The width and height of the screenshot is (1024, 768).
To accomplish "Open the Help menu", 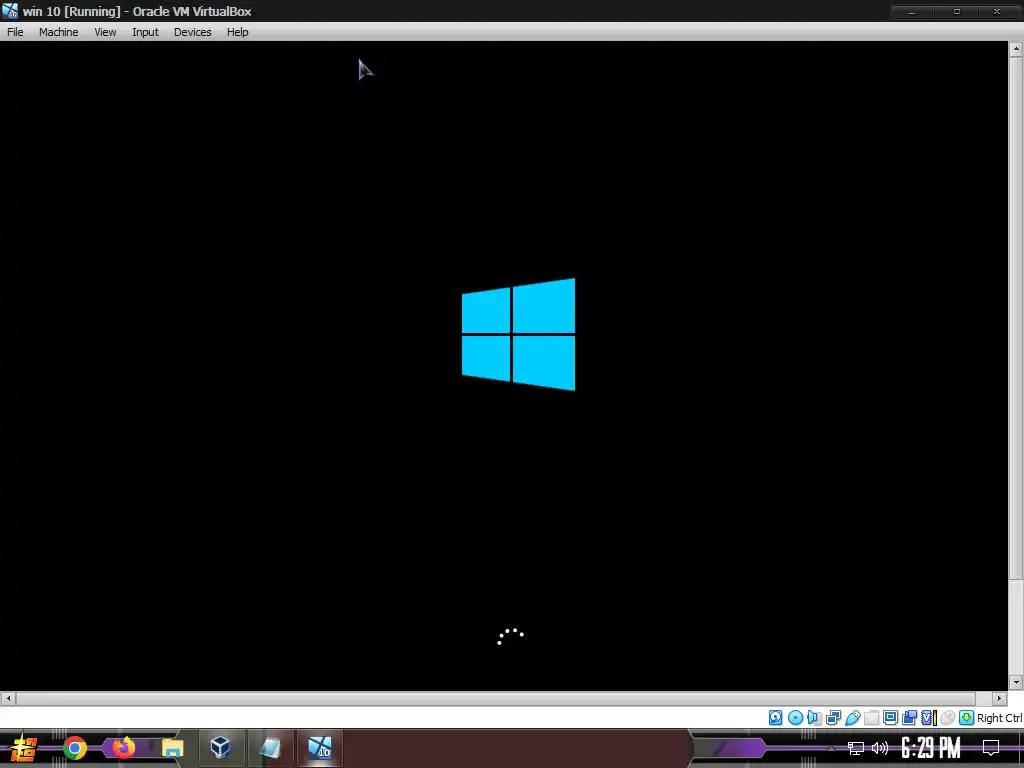I will click(237, 32).
